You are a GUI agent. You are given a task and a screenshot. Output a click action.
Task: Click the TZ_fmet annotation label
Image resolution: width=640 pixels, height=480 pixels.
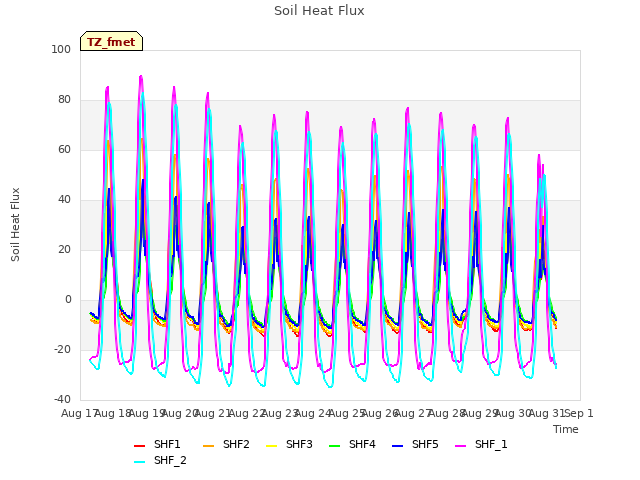(111, 41)
